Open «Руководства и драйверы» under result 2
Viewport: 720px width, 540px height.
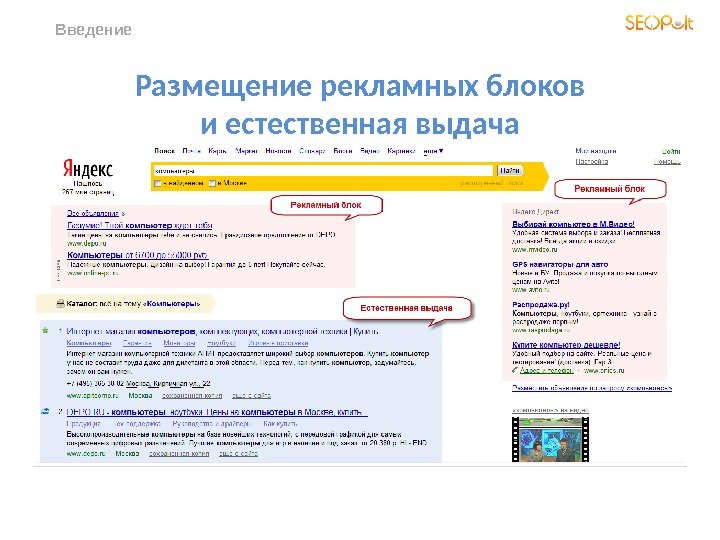pyautogui.click(x=212, y=423)
